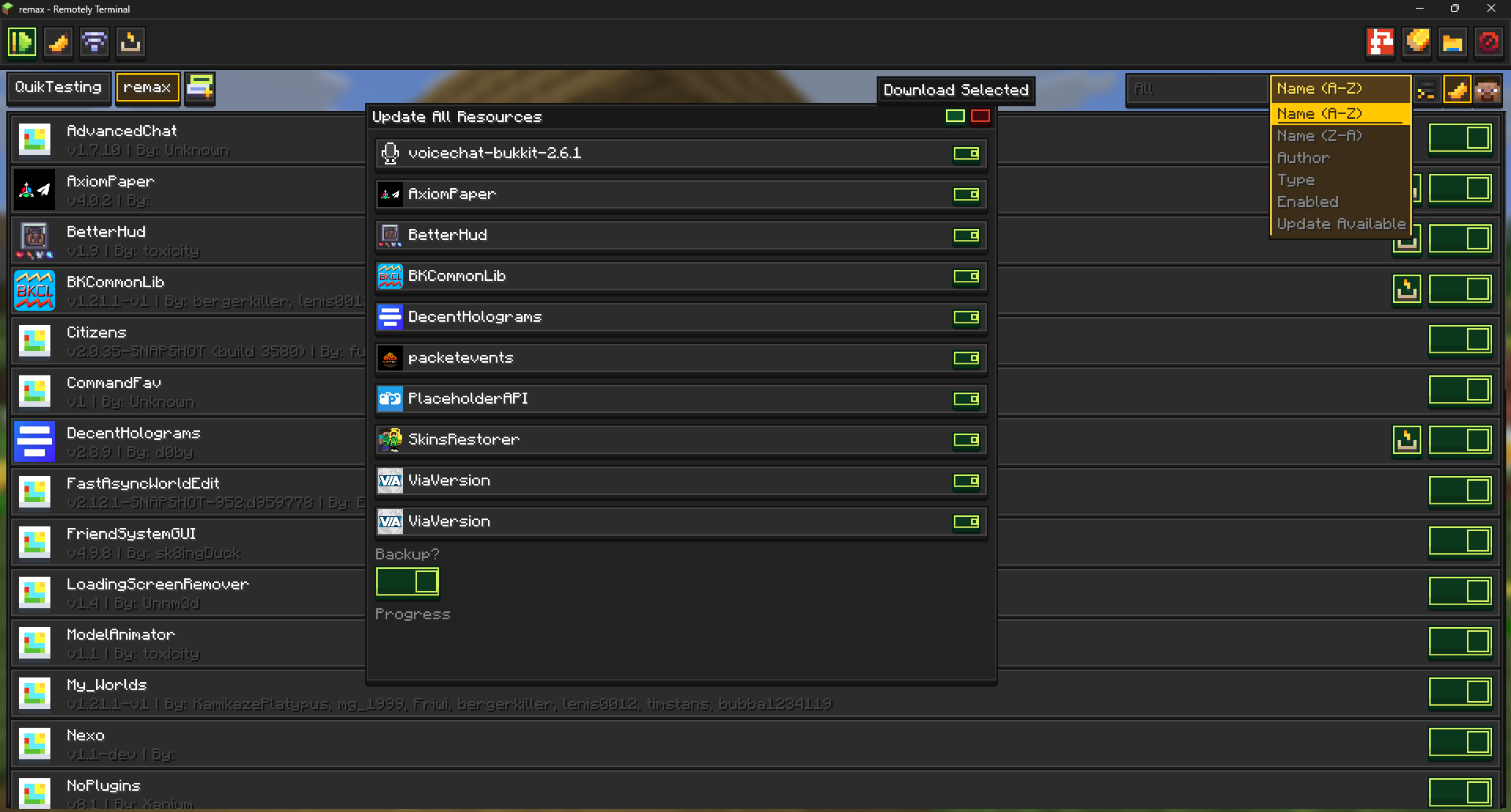Toggle the Nexo plugin enabled switch
The height and width of the screenshot is (812, 1511).
click(1461, 742)
